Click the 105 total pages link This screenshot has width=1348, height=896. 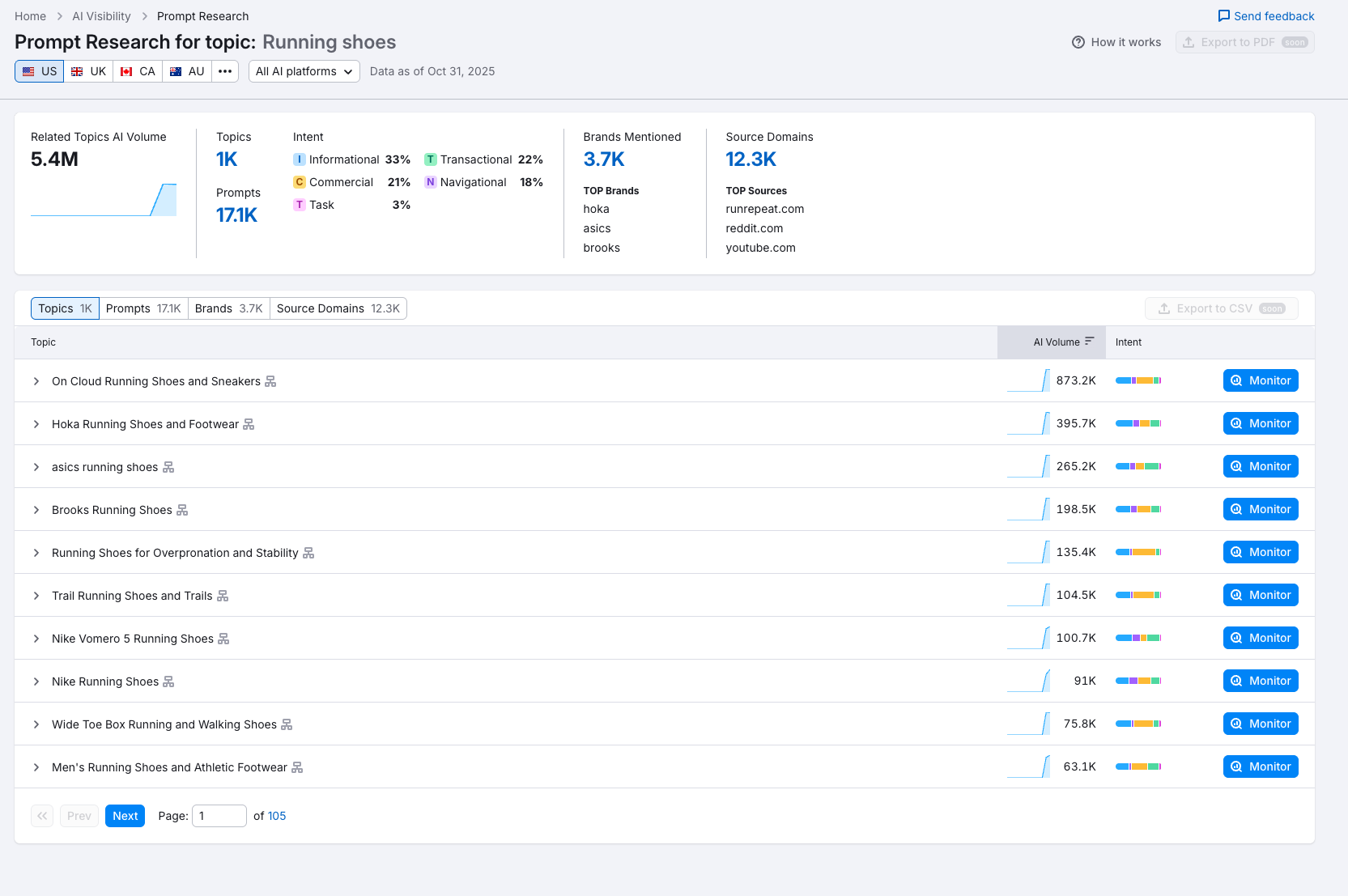(277, 816)
